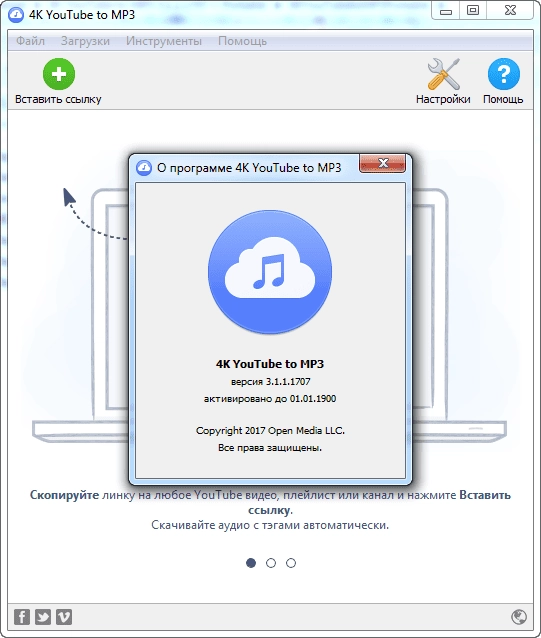The image size is (541, 638).
Task: Click the large cloud music logo
Action: click(270, 272)
